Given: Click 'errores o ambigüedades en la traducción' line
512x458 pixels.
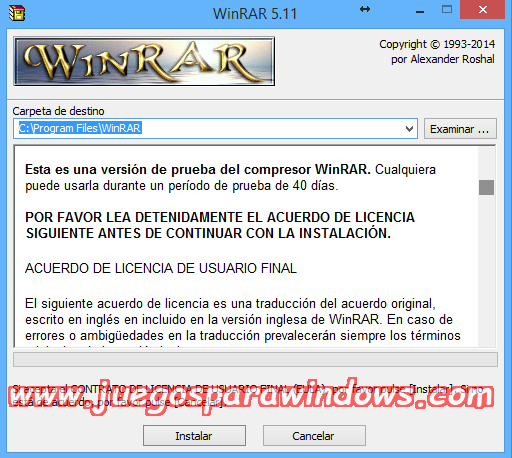Looking at the screenshot, I should tap(243, 336).
